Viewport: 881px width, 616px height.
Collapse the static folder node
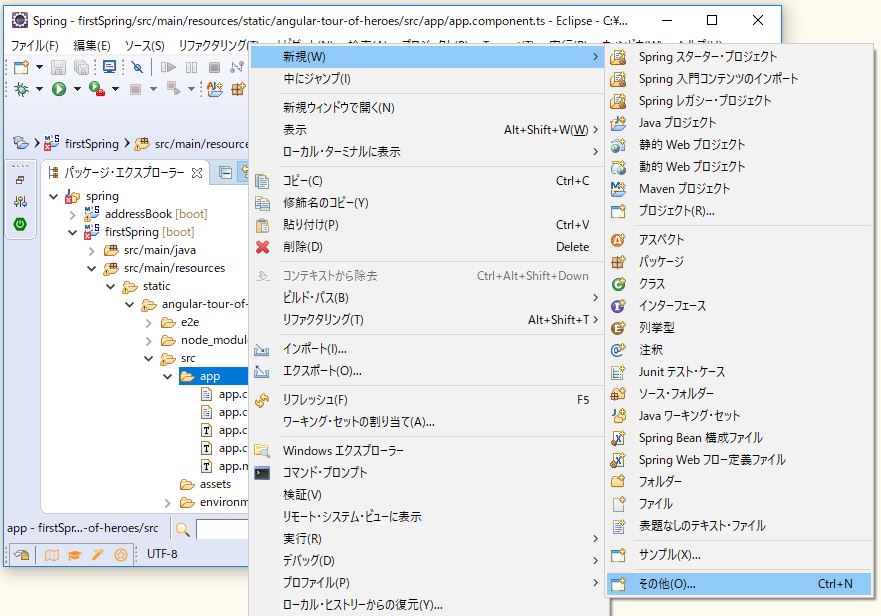point(111,286)
